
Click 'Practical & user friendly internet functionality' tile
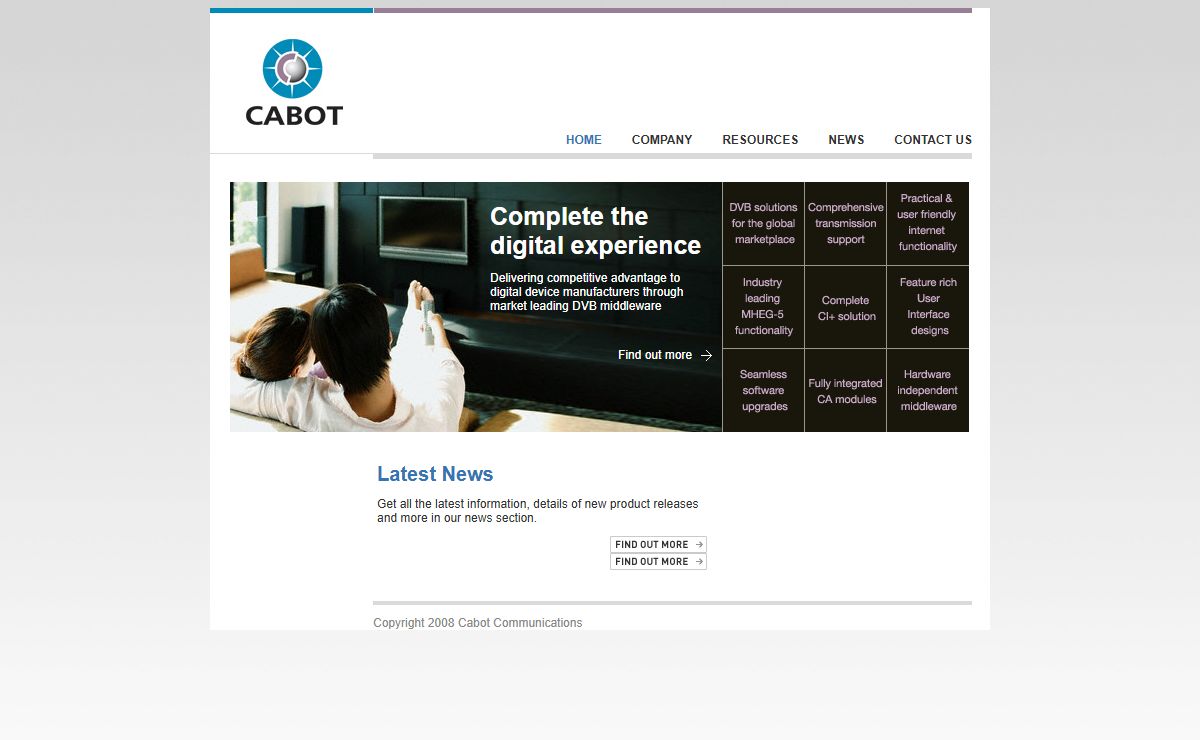click(928, 223)
